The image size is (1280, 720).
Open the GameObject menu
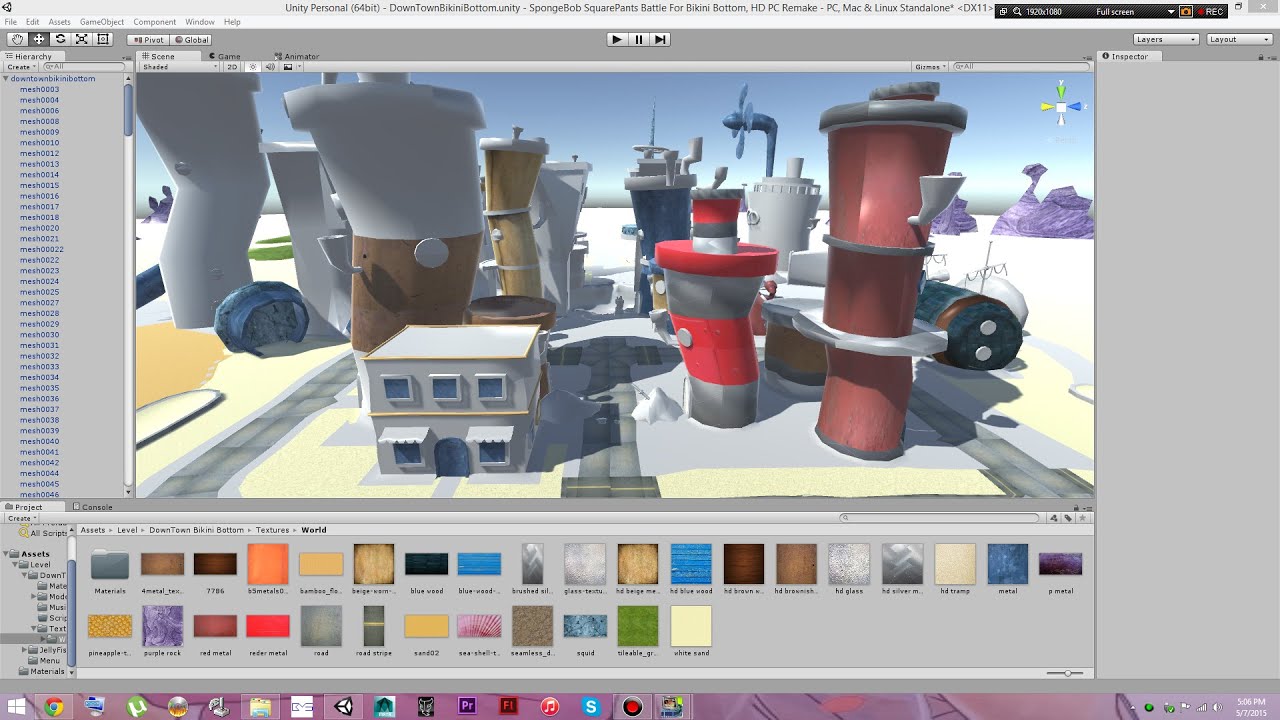pyautogui.click(x=102, y=22)
